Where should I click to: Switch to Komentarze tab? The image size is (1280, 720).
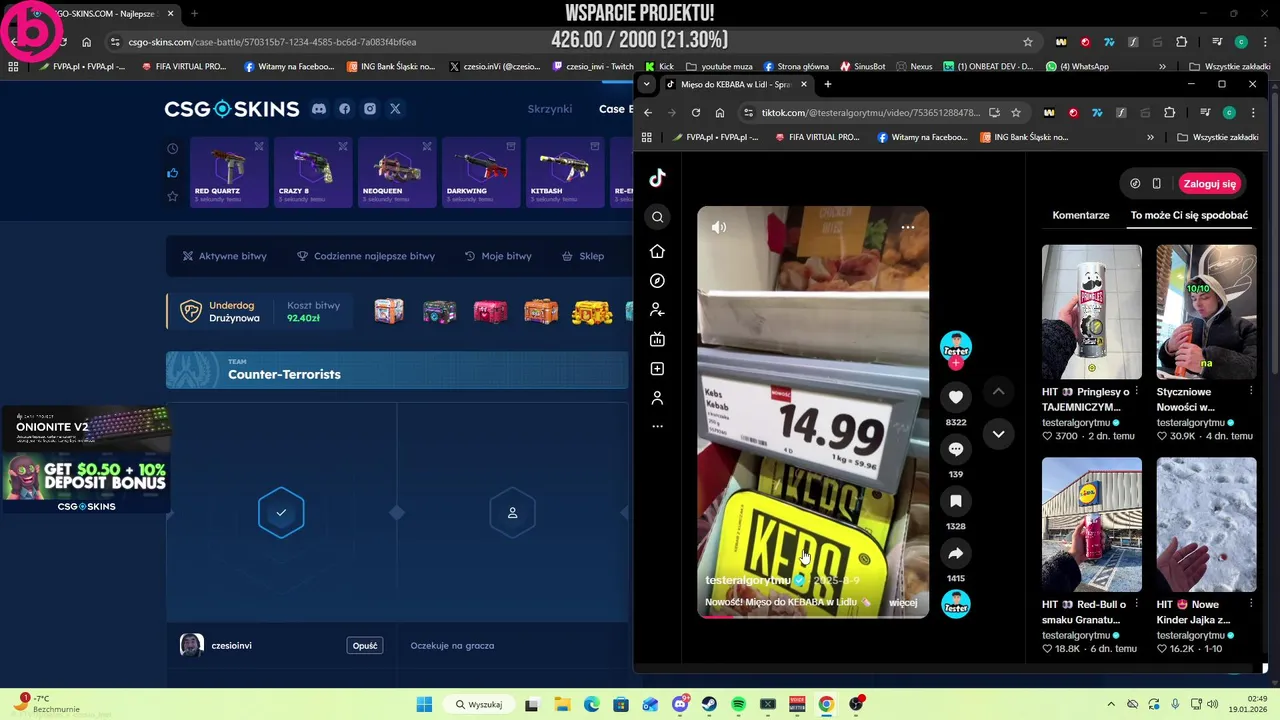pyautogui.click(x=1081, y=215)
